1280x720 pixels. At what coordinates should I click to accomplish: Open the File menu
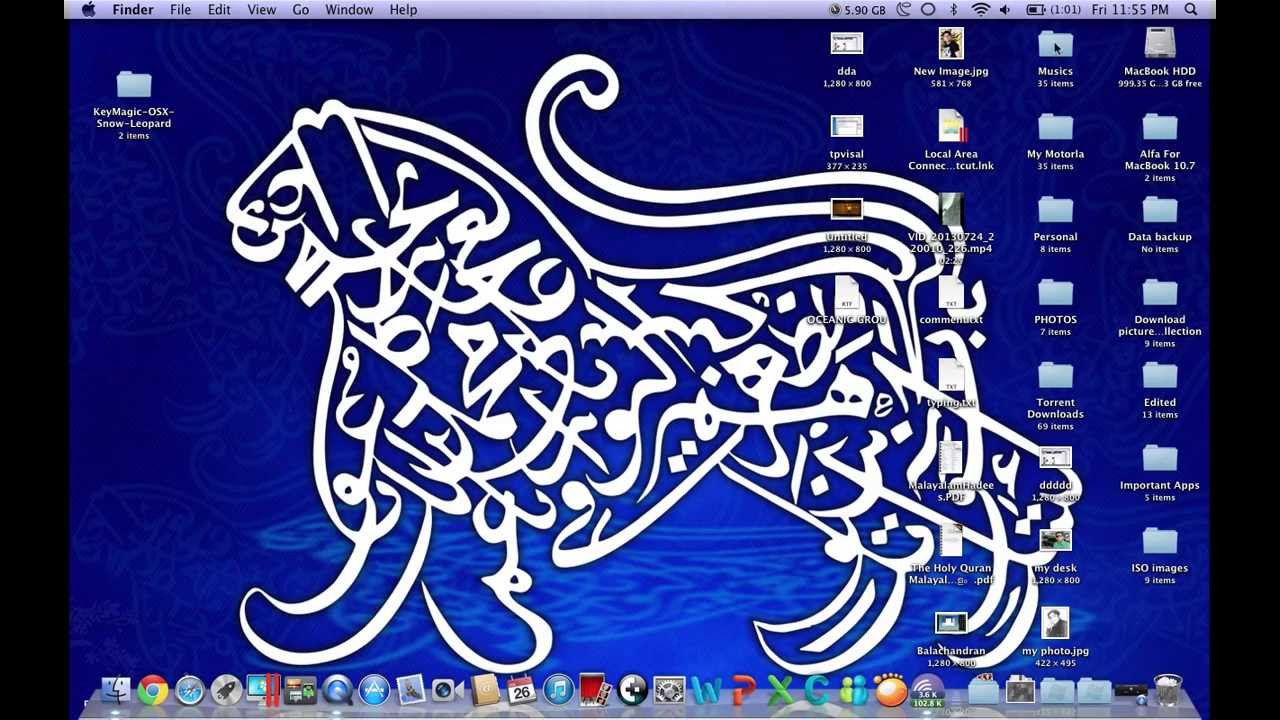coord(180,9)
